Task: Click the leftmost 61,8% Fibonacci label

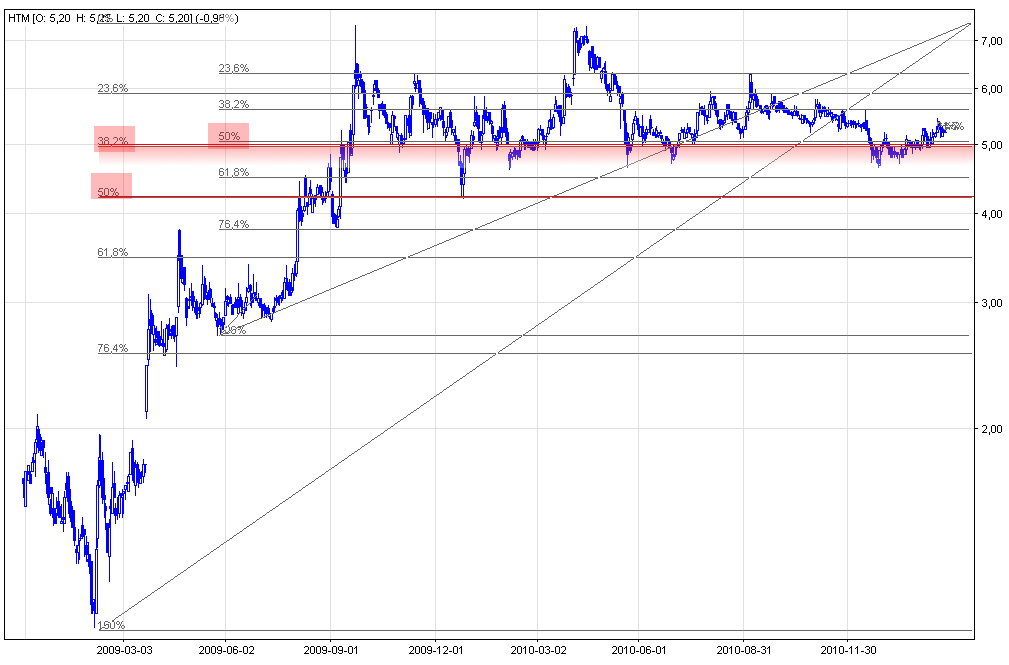Action: point(112,253)
